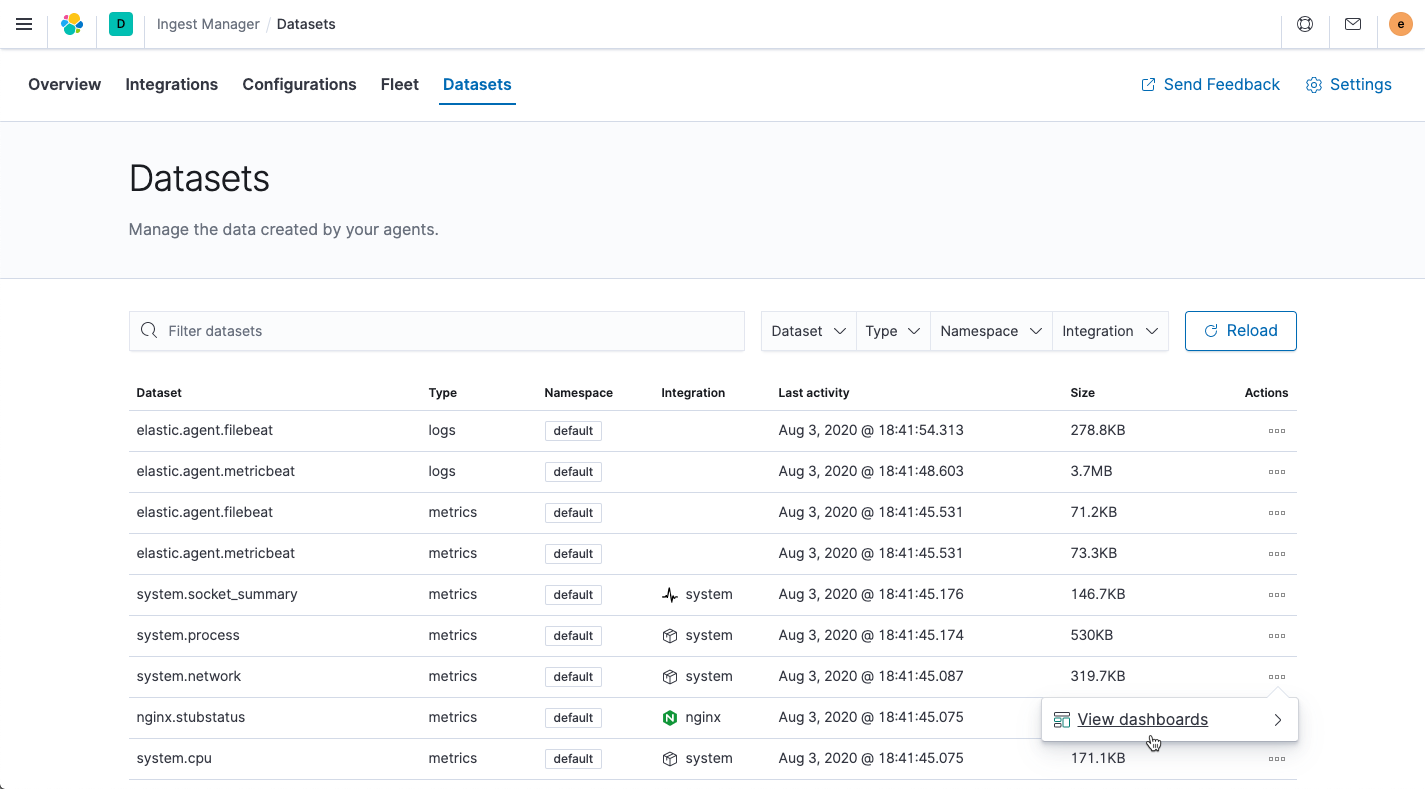Open the newsfeed mail icon
This screenshot has height=789, width=1425.
coord(1353,24)
